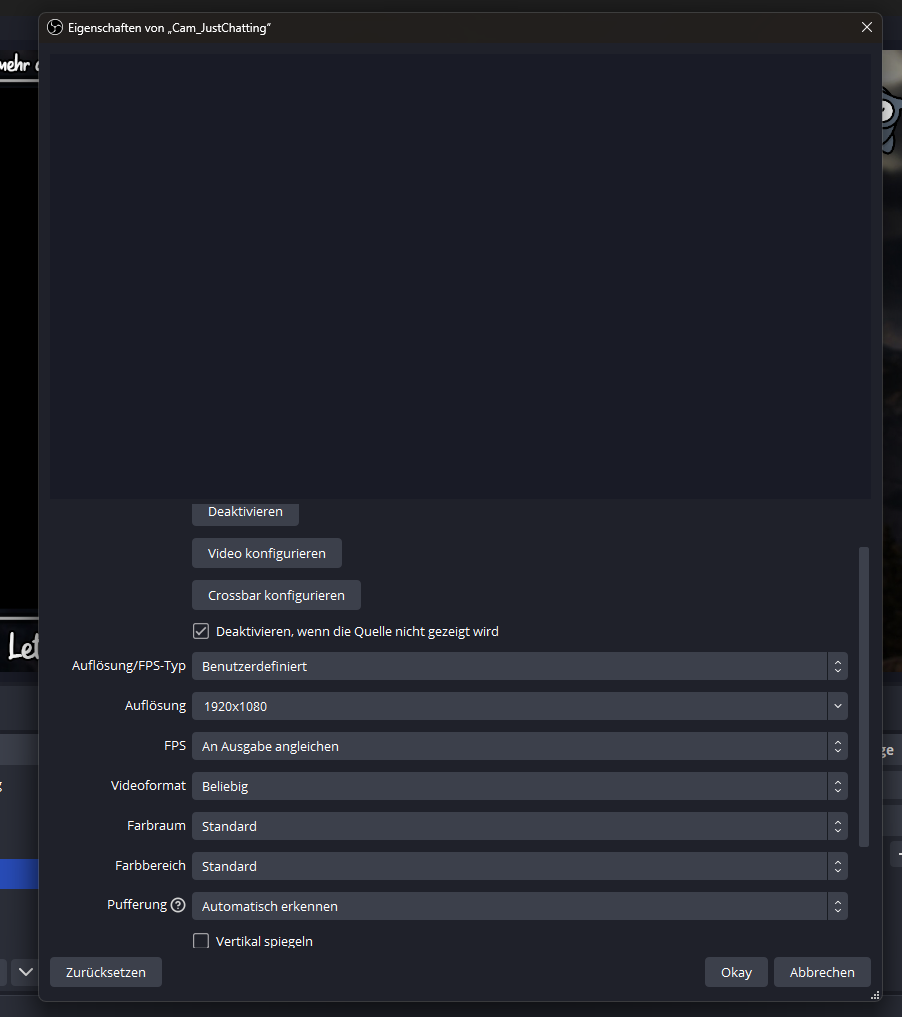Open the Auflösung/FPS-Typ dropdown
Viewport: 902px width, 1017px height.
pos(519,666)
